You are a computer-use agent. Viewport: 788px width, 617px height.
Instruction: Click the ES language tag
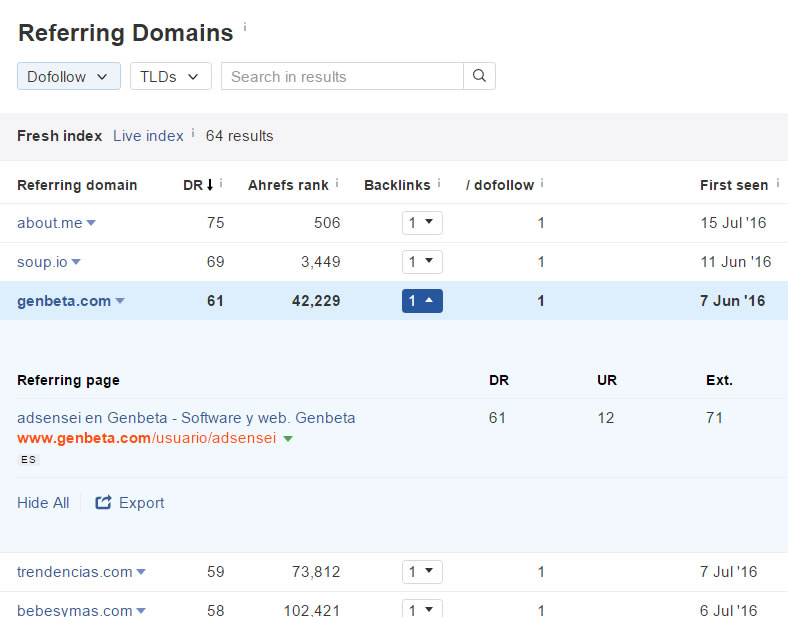coord(29,459)
